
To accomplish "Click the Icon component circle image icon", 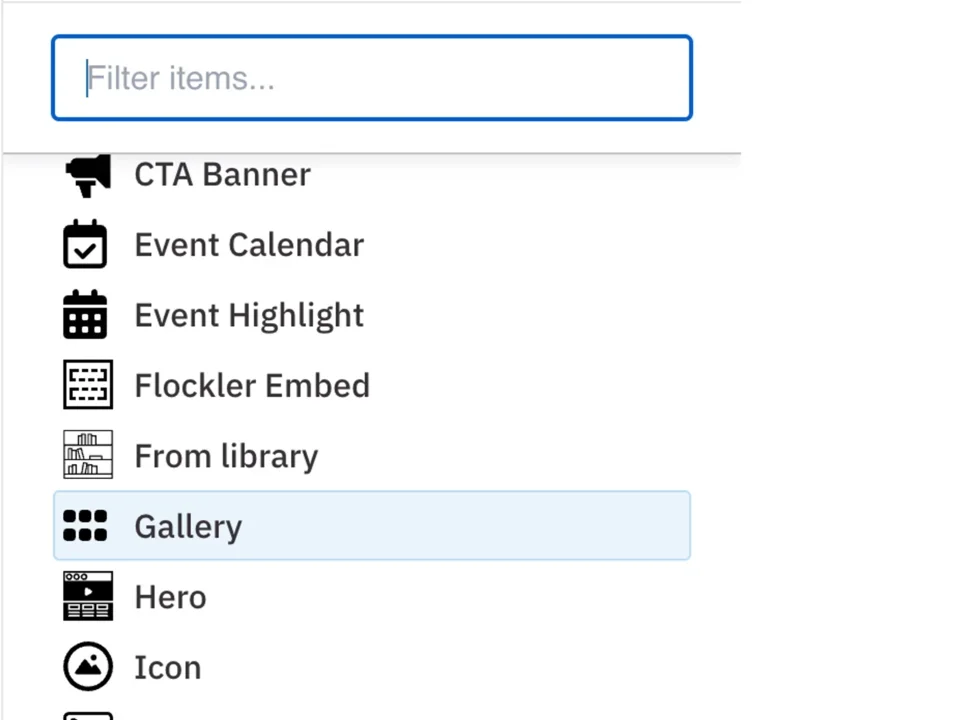I will click(x=88, y=667).
